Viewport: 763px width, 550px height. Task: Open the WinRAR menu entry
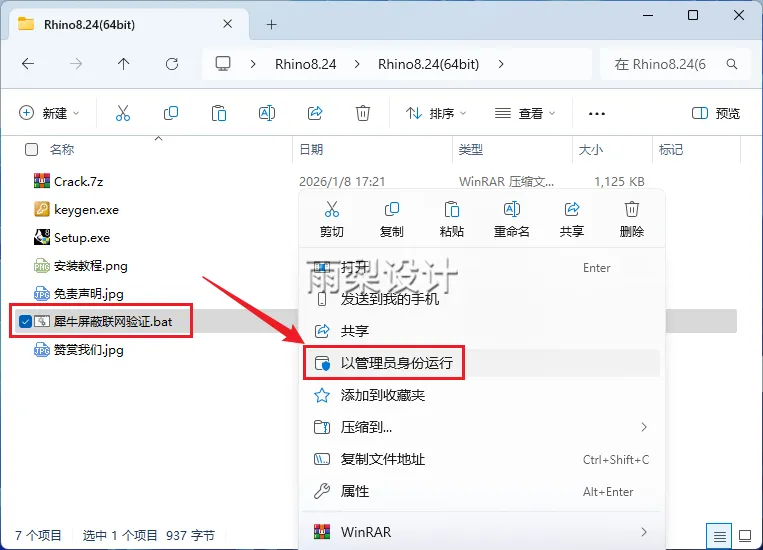(x=481, y=532)
